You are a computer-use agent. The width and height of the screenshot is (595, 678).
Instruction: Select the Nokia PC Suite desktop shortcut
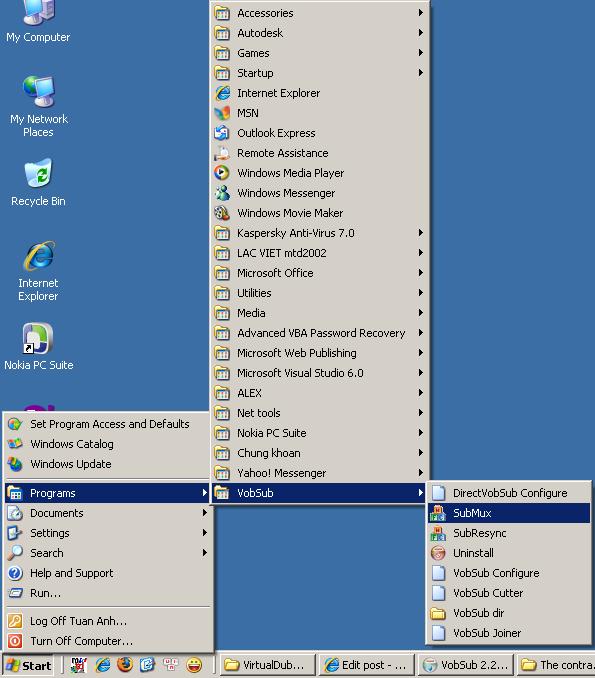(38, 347)
